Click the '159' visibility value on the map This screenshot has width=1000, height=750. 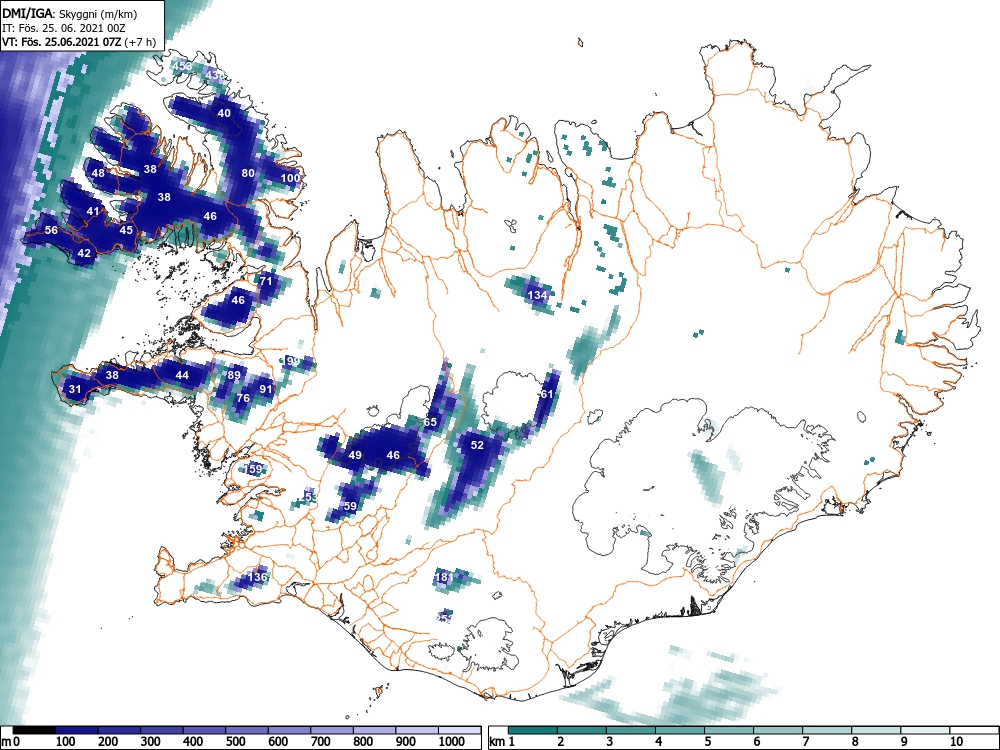(253, 469)
